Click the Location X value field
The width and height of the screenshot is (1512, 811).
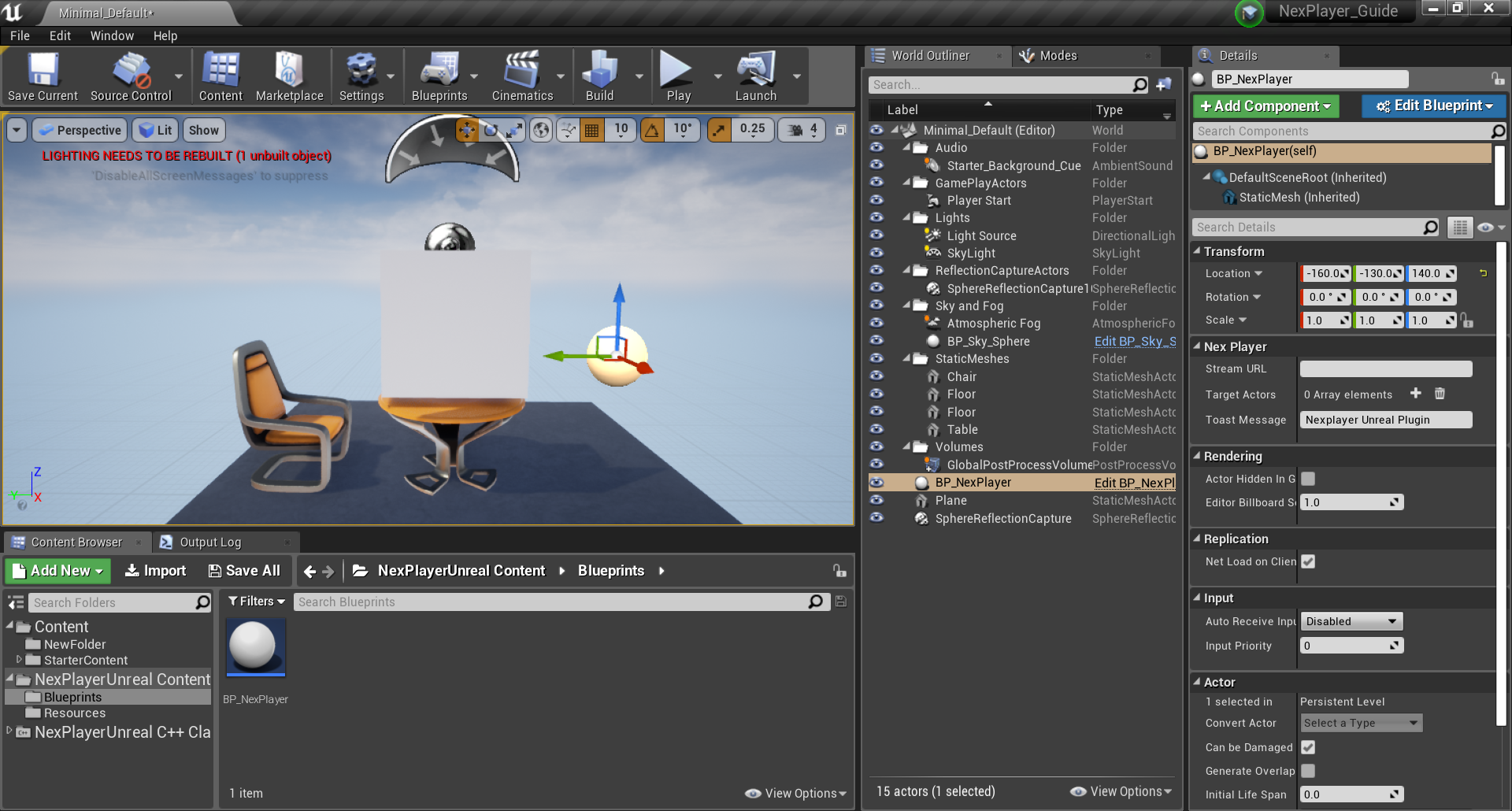click(1326, 273)
